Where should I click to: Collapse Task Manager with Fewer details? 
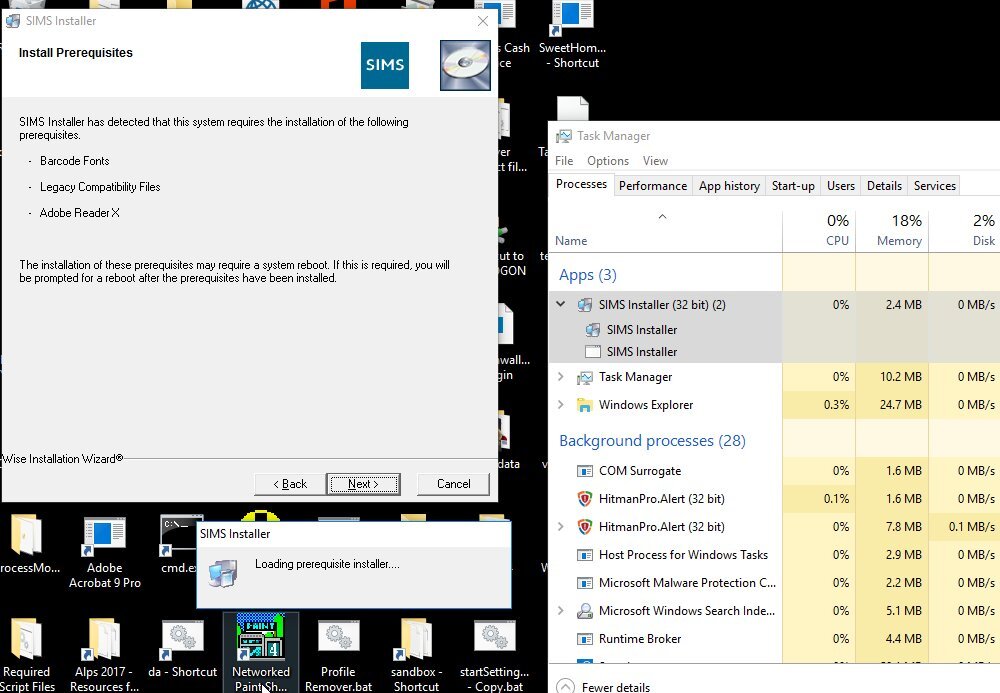[603, 687]
